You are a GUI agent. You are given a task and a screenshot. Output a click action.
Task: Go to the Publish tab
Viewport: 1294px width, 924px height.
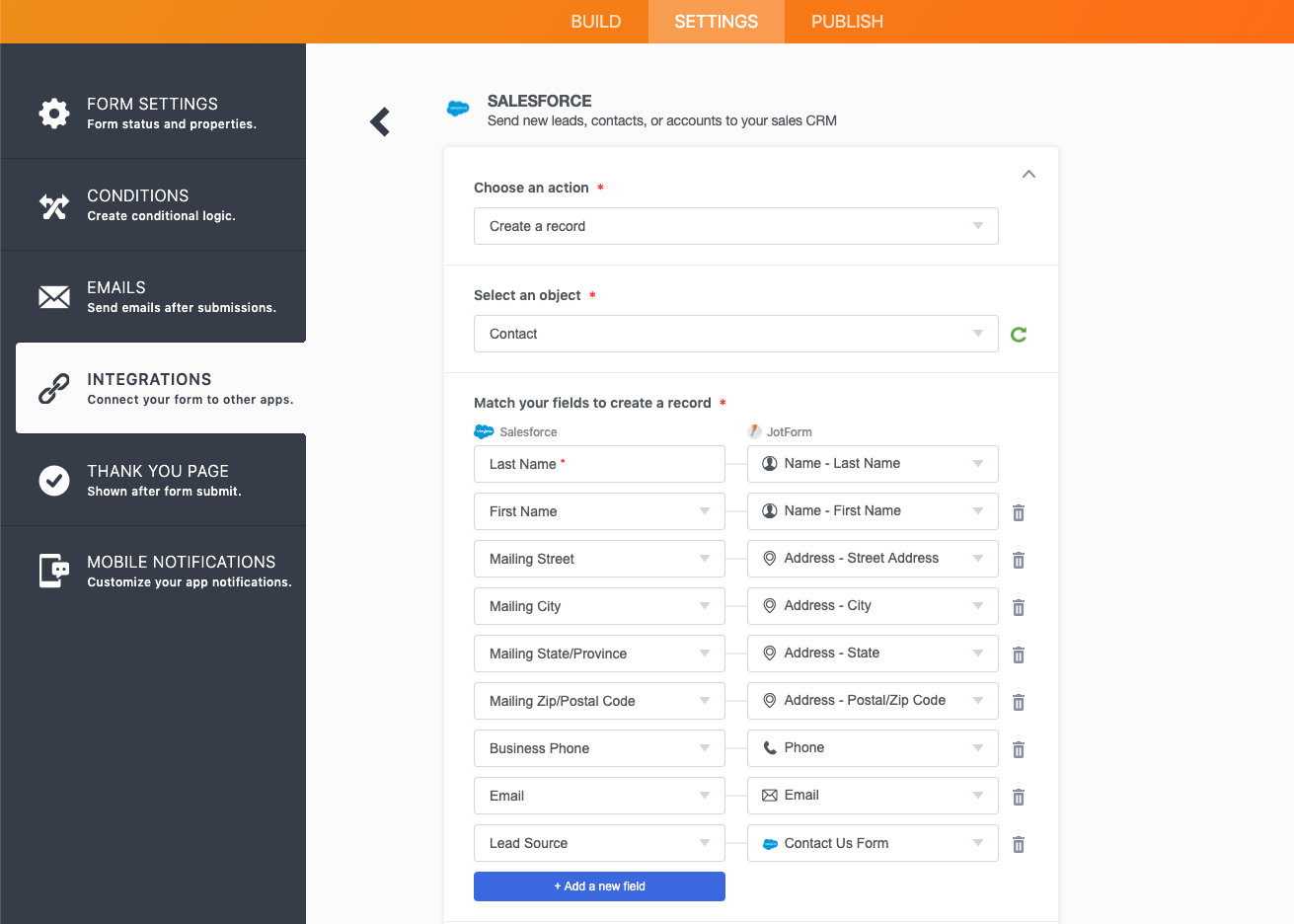point(847,22)
